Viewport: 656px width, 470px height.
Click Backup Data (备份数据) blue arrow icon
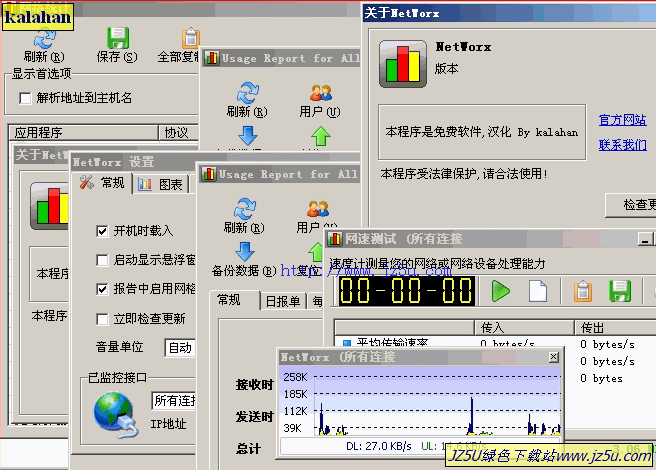[245, 252]
